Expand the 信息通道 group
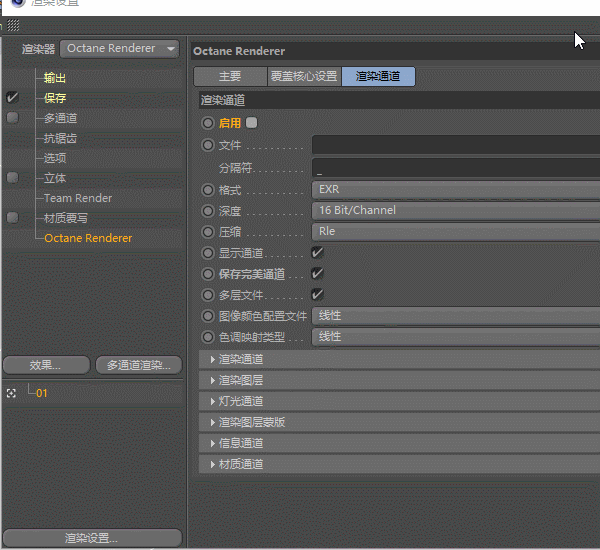 click(x=399, y=444)
